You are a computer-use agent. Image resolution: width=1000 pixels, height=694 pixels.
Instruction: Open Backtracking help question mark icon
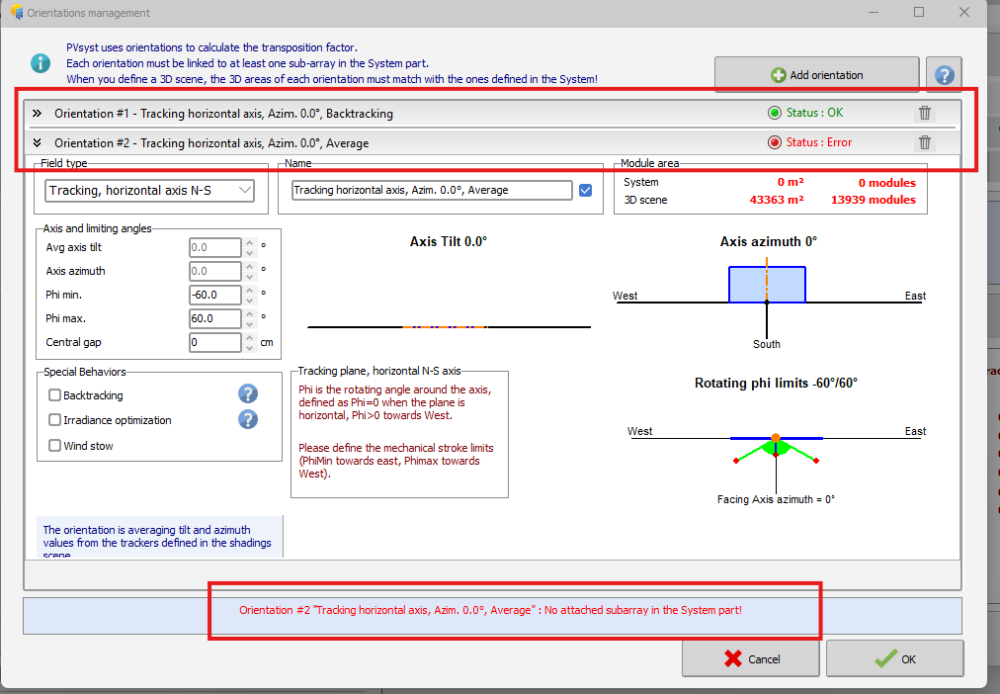point(248,394)
